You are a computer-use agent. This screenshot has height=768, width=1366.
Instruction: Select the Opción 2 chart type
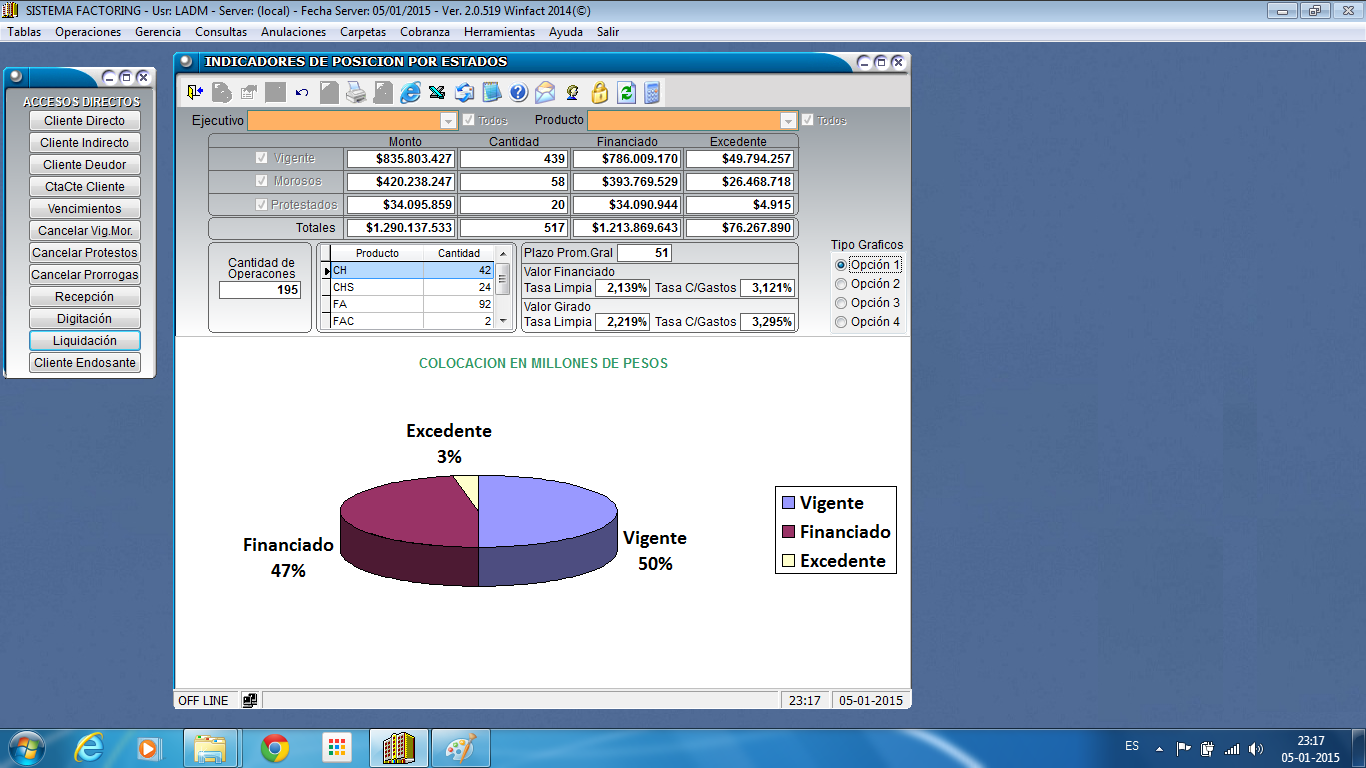(841, 284)
